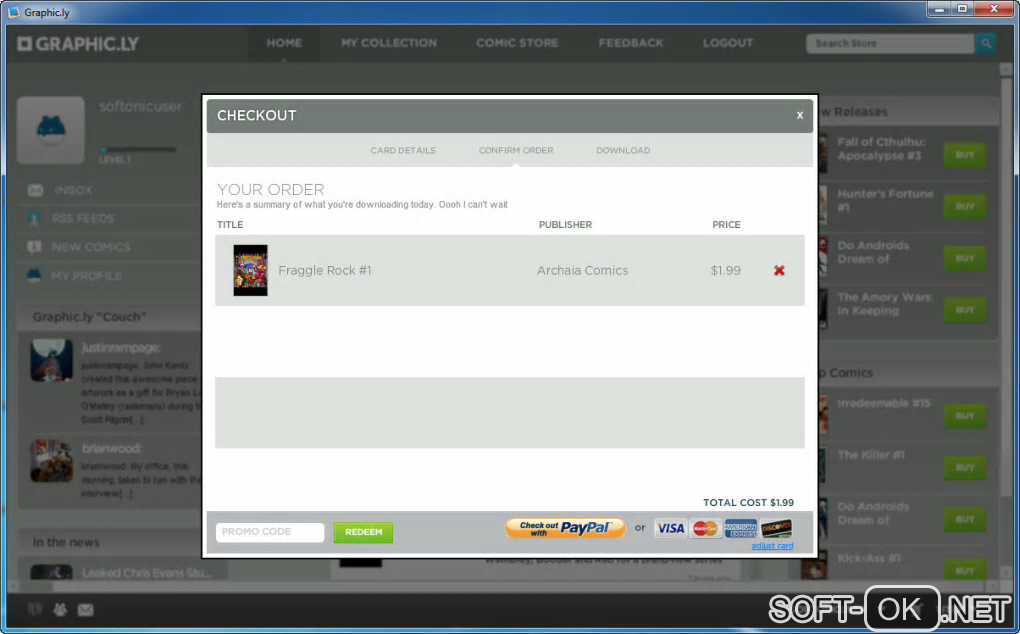The width and height of the screenshot is (1020, 634).
Task: Choose the Visa card icon
Action: 670,528
